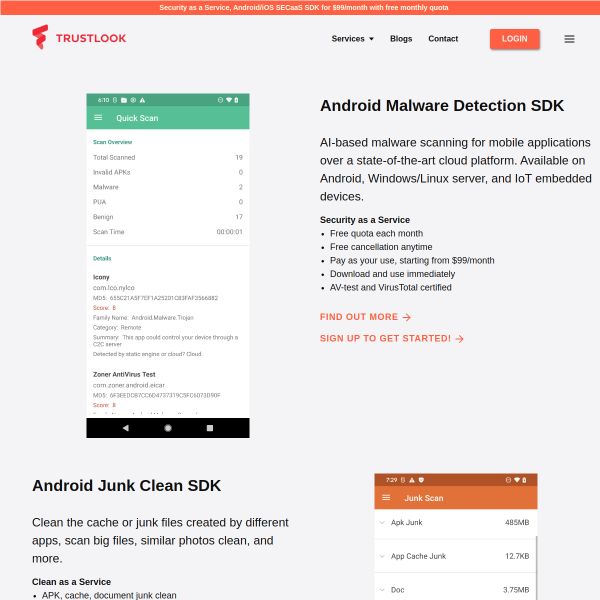Click the Android Junk Clean SDK heading
Image resolution: width=600 pixels, height=600 pixels.
tap(127, 485)
